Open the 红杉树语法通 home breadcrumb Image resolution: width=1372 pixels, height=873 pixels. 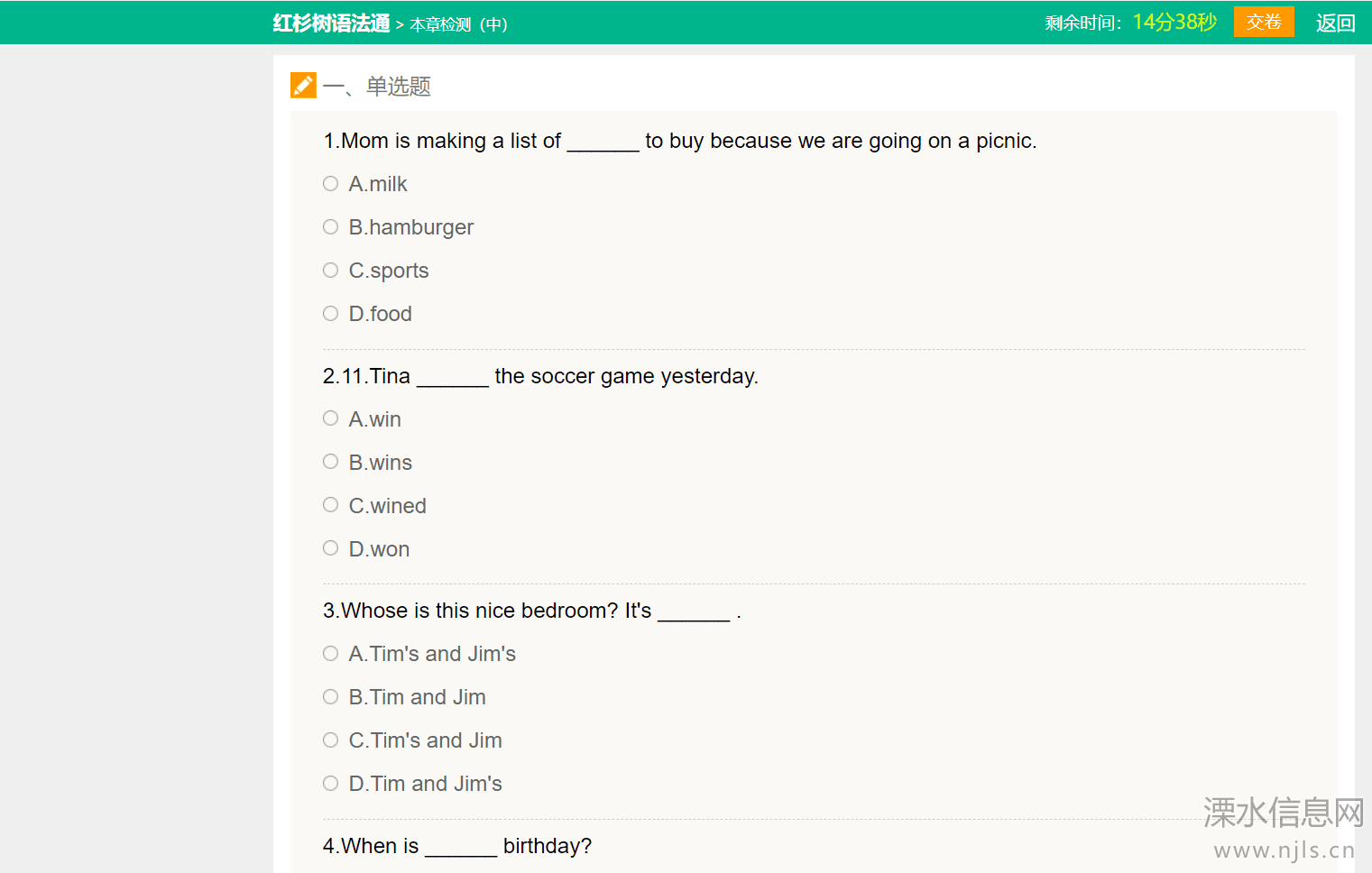pyautogui.click(x=331, y=23)
